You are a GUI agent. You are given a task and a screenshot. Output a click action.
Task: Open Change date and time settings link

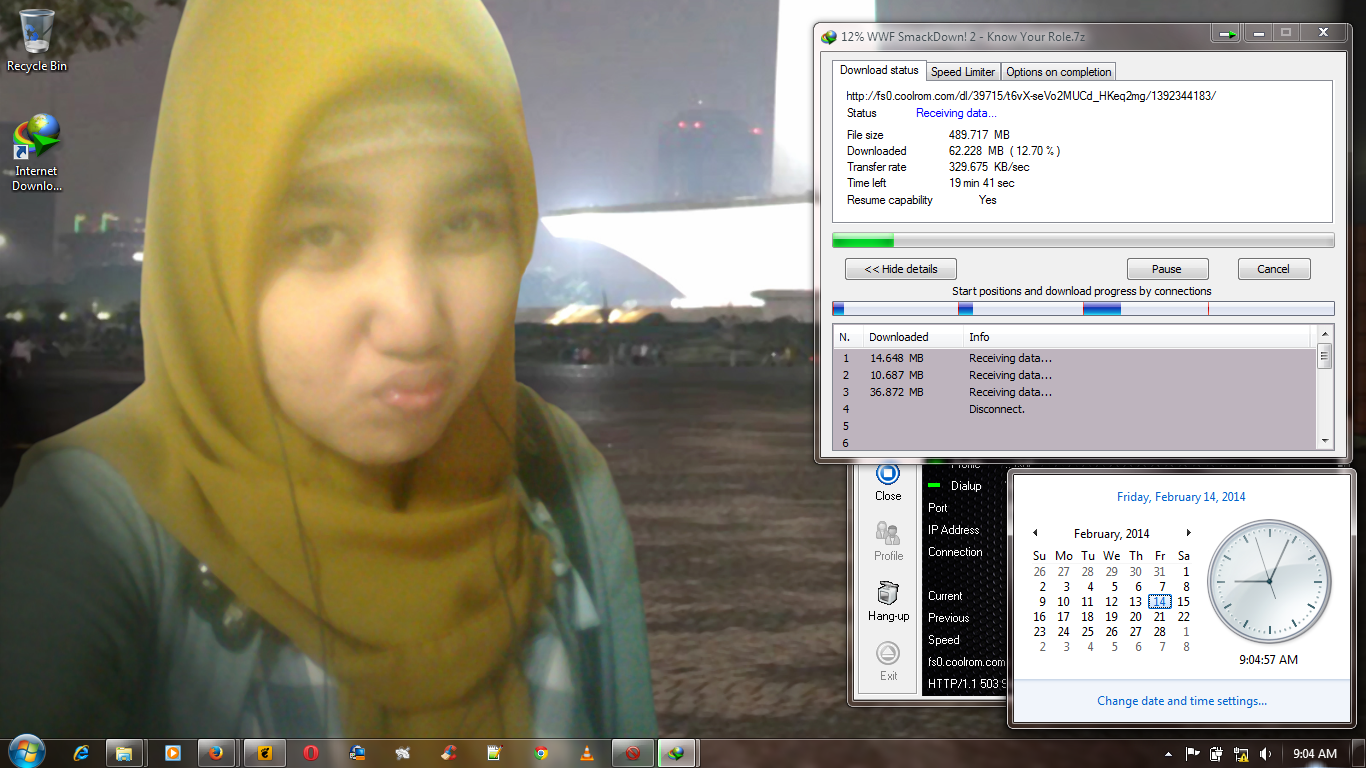(1182, 701)
